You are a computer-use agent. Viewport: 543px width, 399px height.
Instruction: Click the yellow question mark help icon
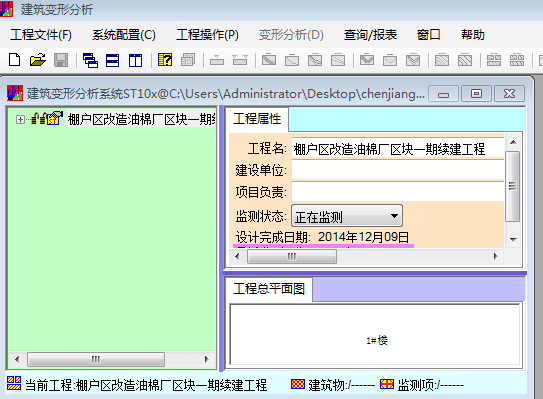pyautogui.click(x=165, y=60)
